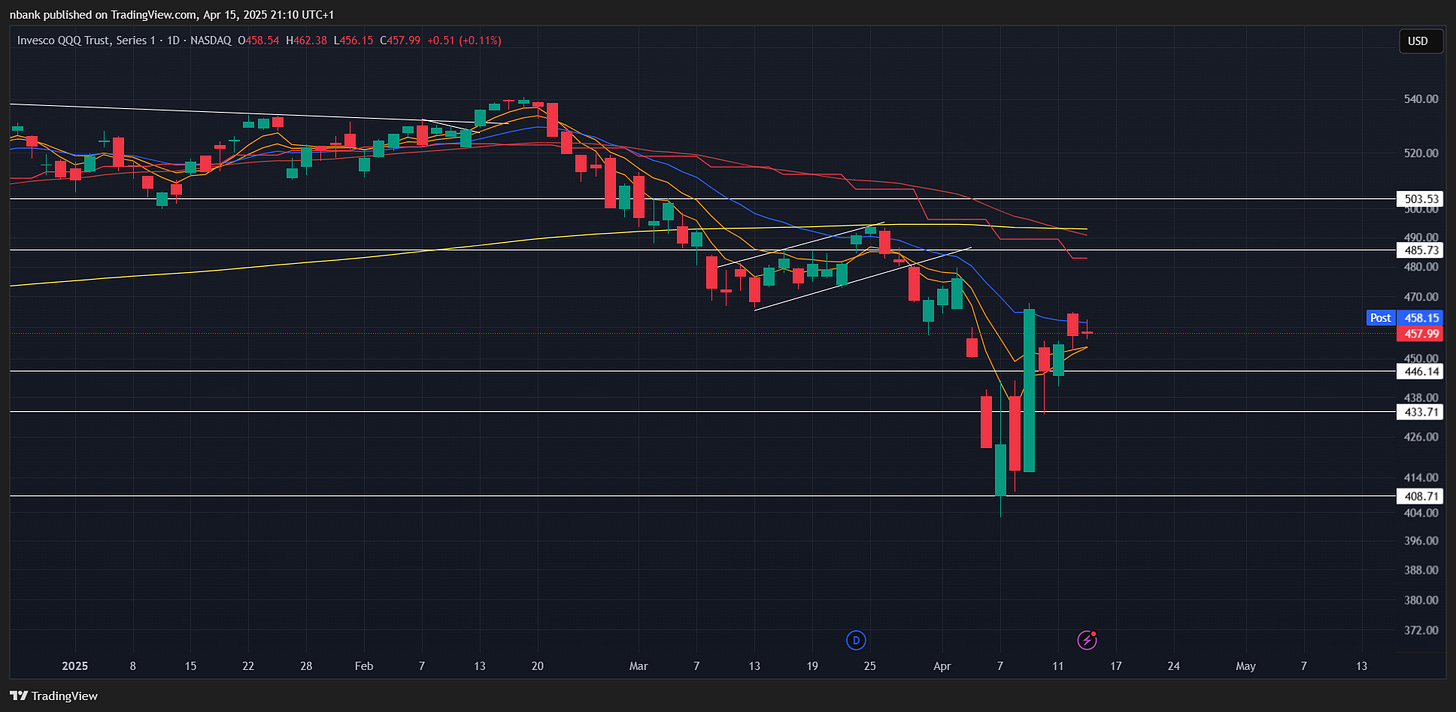Click the Feb date axis label

(x=364, y=665)
